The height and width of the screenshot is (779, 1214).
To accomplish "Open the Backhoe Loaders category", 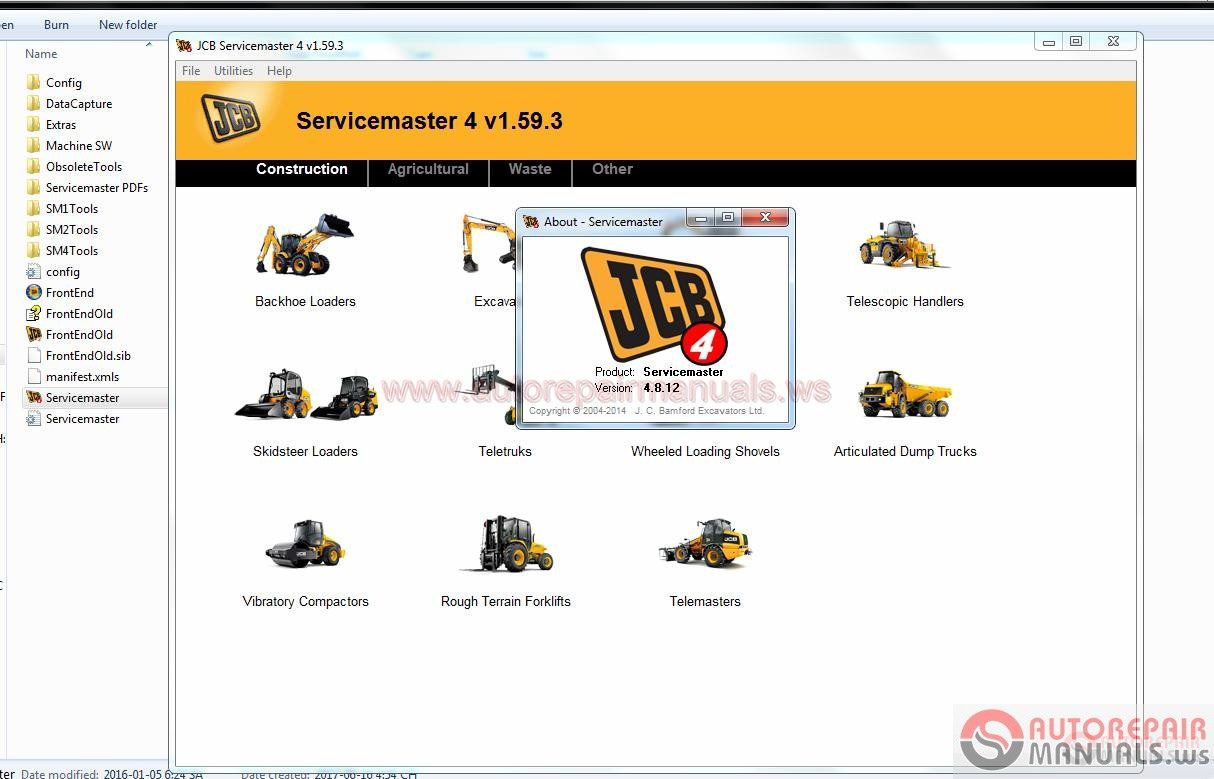I will tap(305, 245).
